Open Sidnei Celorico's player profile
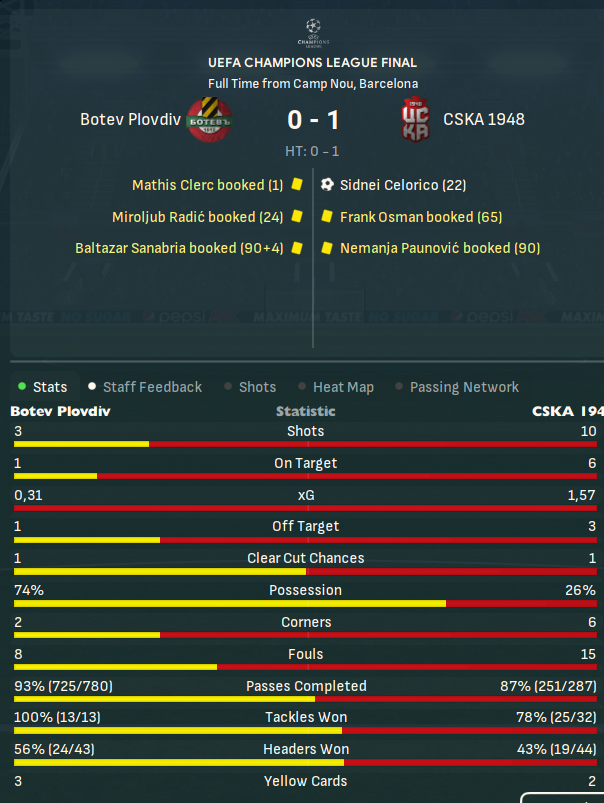Screen dimensions: 604x803 point(403,185)
